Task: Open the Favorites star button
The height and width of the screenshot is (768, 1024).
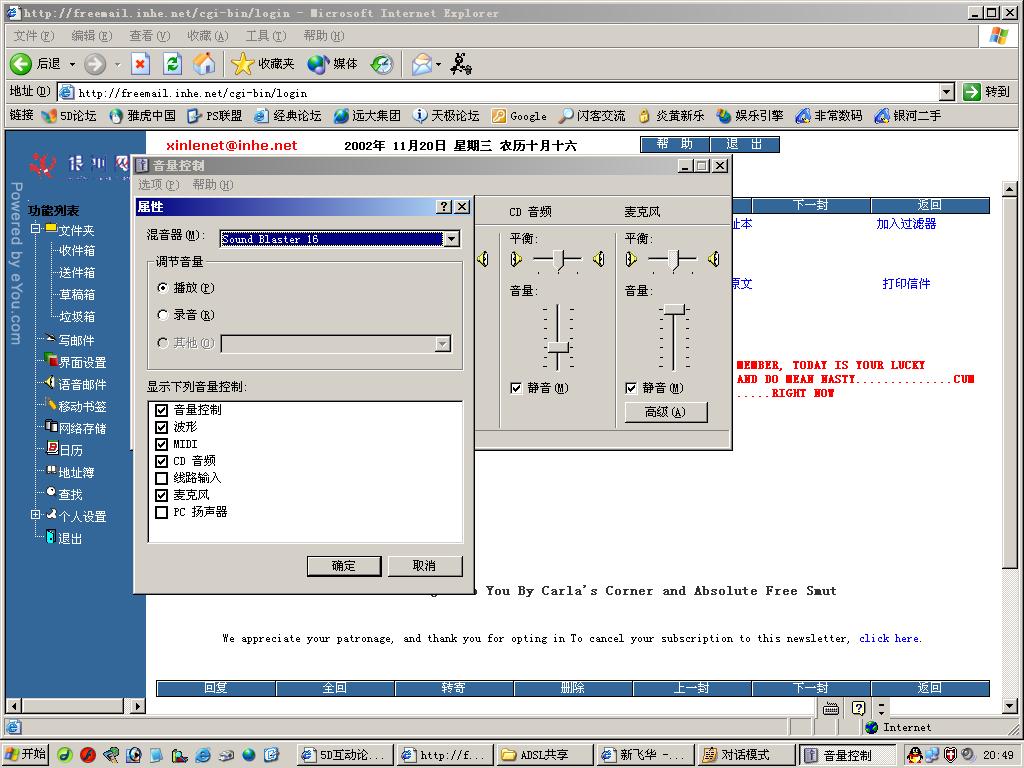Action: pyautogui.click(x=263, y=64)
